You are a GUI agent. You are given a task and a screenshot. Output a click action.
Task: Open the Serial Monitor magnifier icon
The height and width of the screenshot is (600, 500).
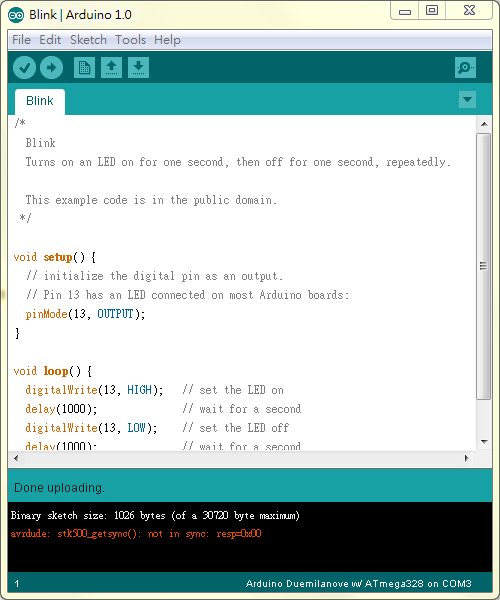[465, 68]
